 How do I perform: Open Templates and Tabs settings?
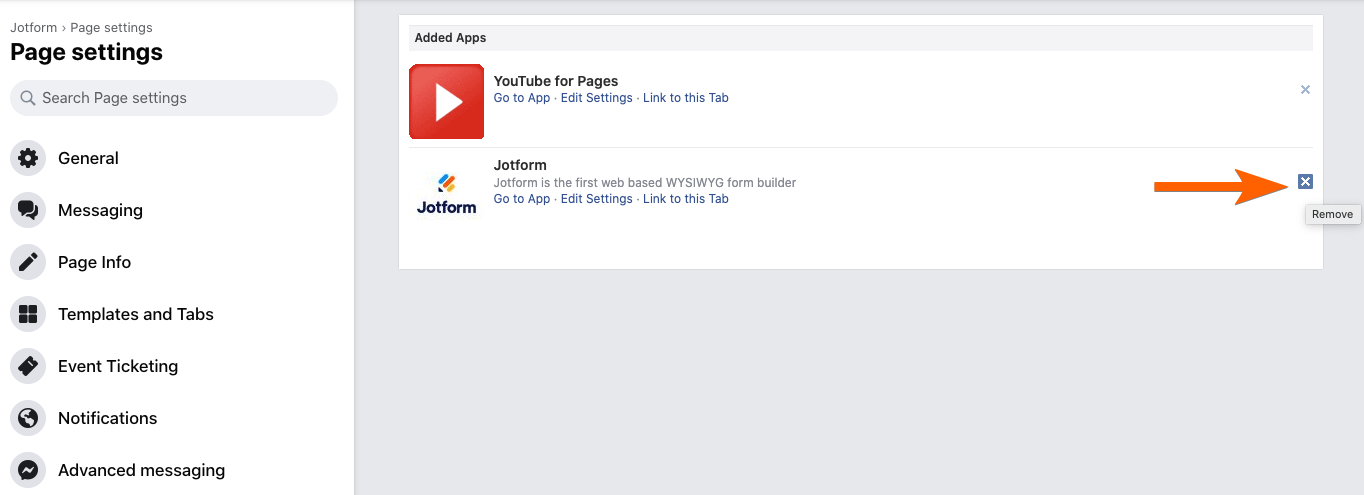(x=136, y=314)
